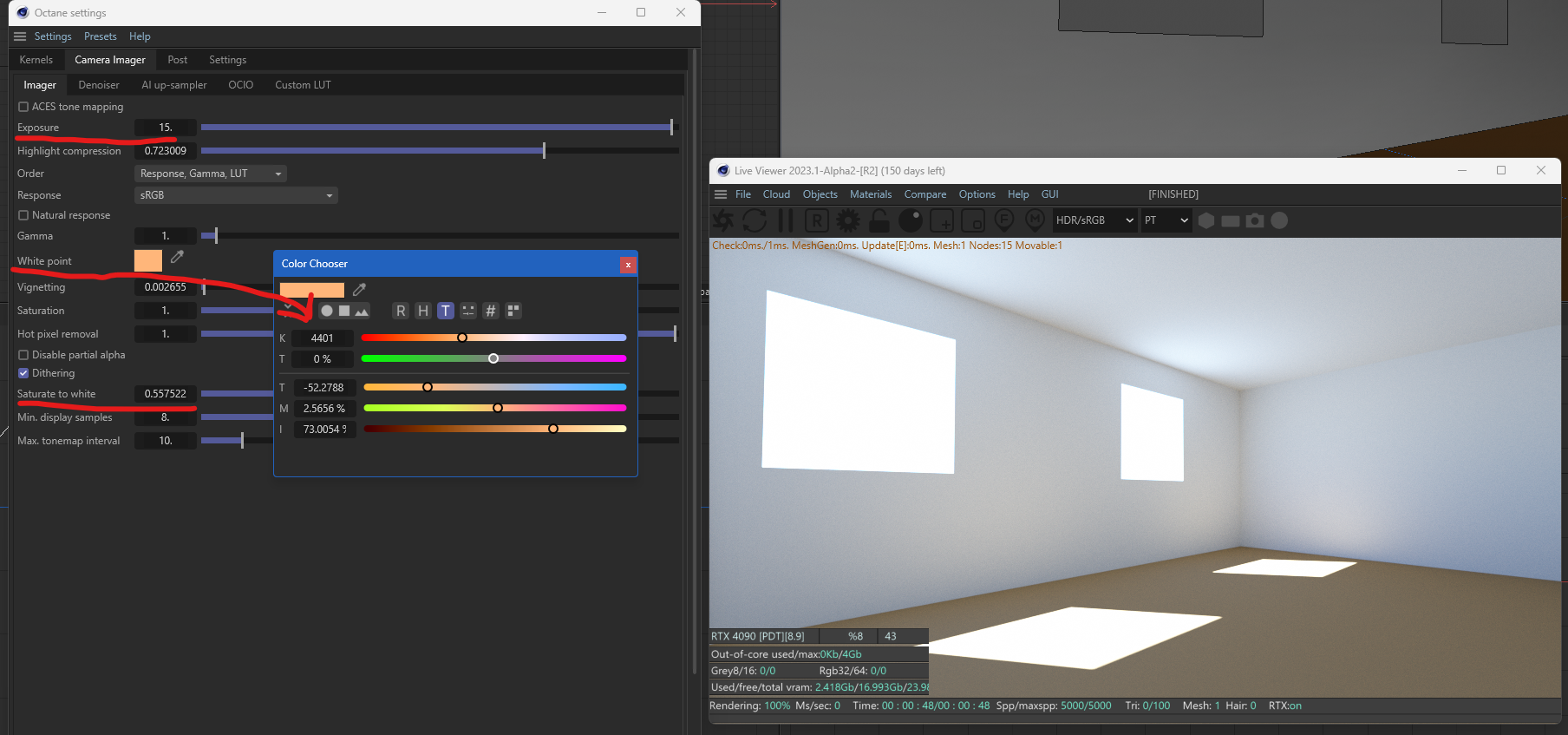Open the Denoiser sub-tab
Screen dimensions: 1568x735
point(99,85)
